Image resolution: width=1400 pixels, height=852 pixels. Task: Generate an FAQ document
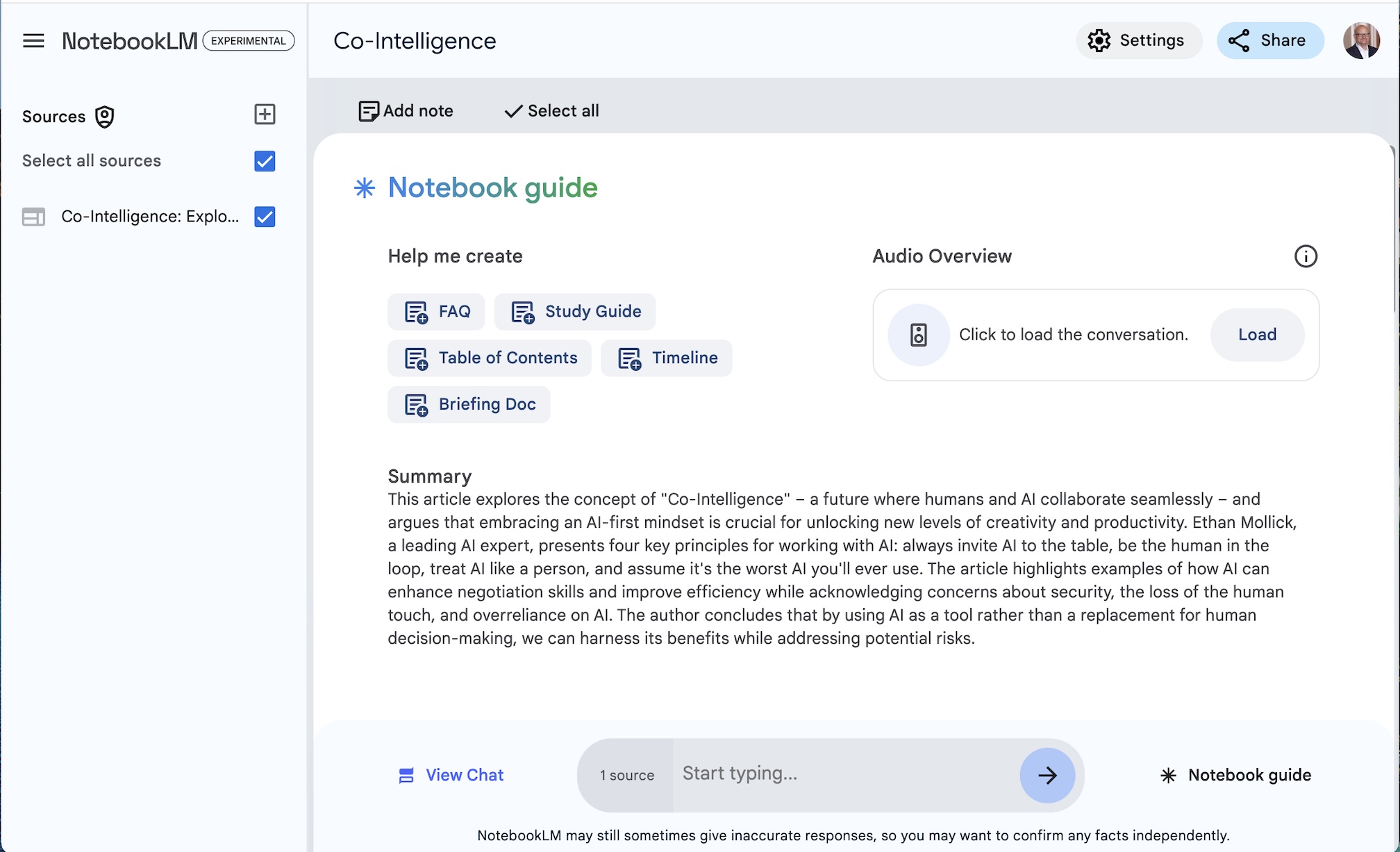(437, 312)
